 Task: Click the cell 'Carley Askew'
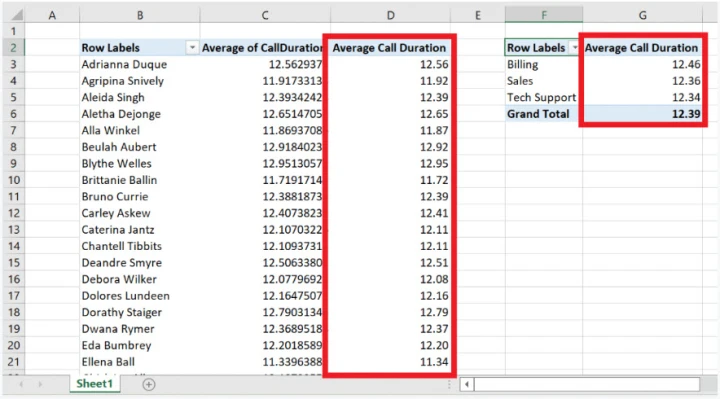pyautogui.click(x=140, y=213)
